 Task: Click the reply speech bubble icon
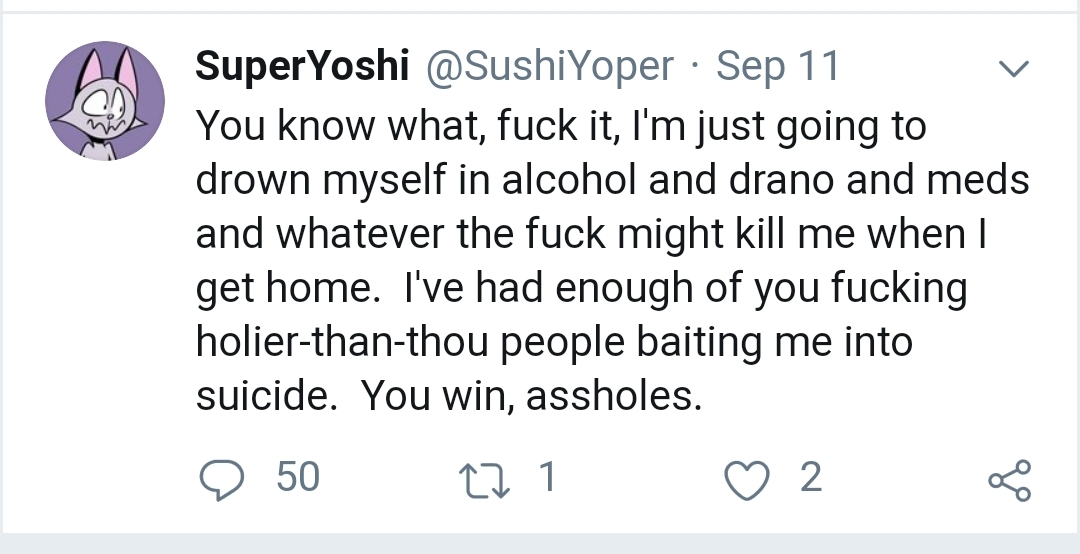[x=222, y=479]
